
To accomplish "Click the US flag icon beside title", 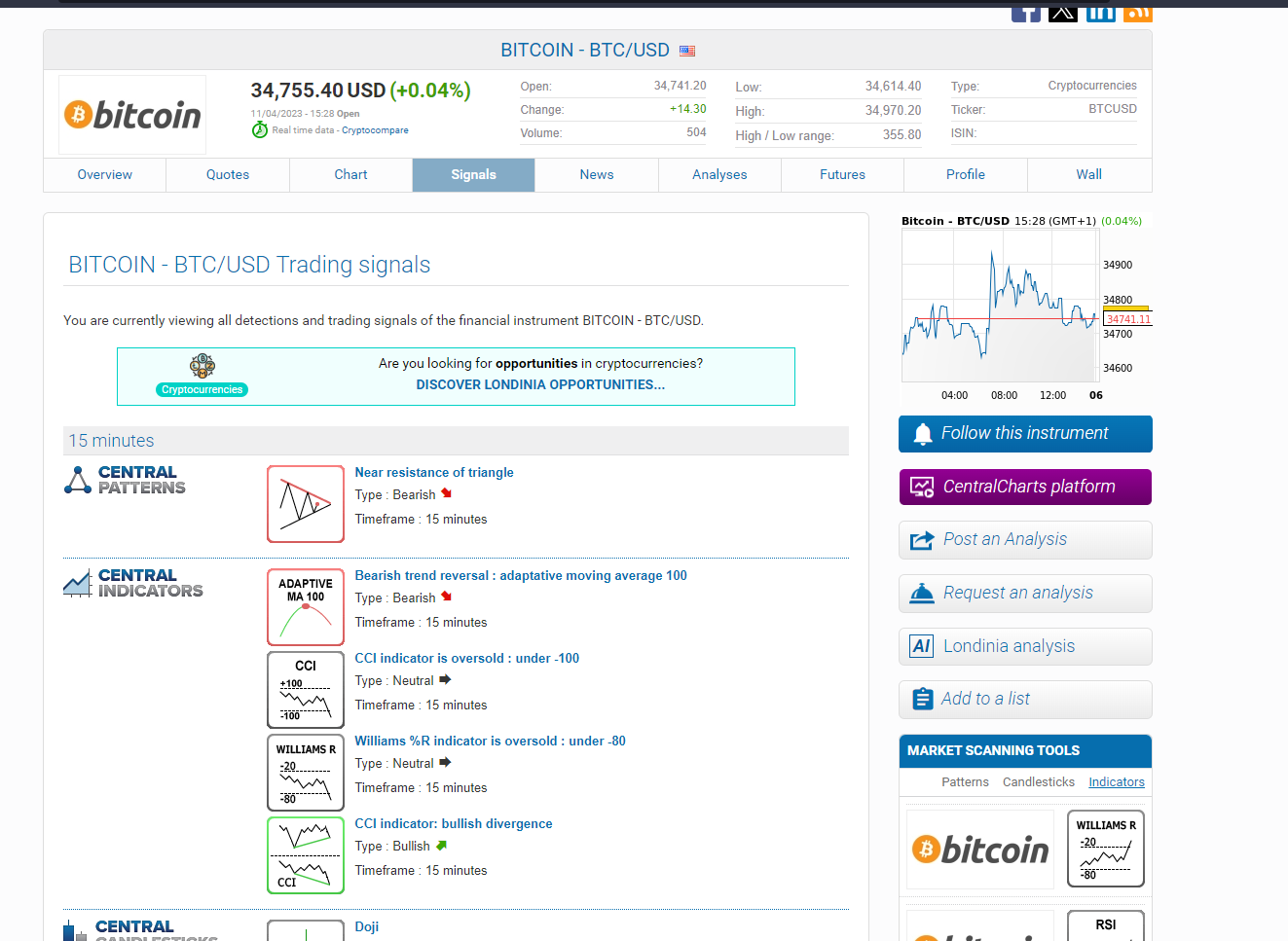I will click(687, 51).
